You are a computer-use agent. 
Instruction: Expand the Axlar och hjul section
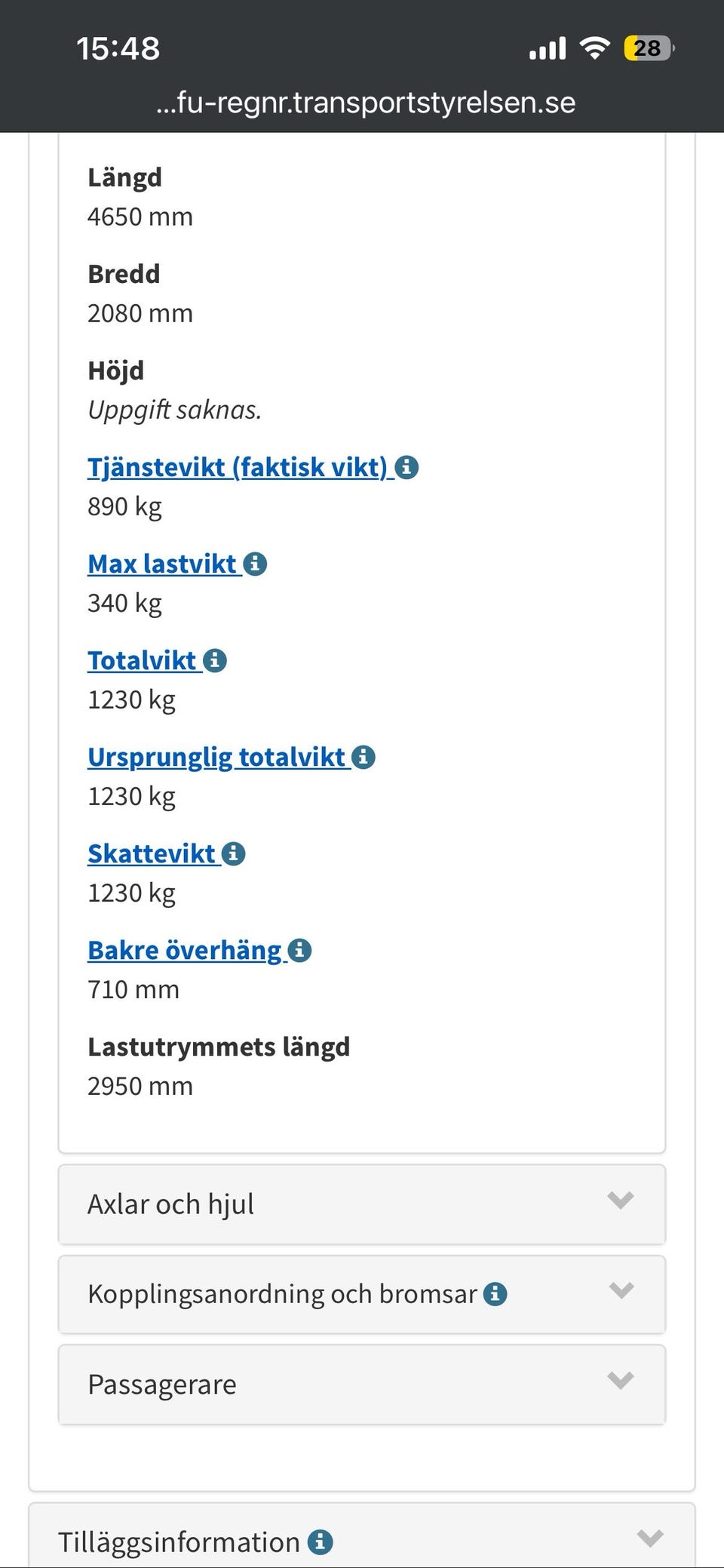[x=362, y=1204]
